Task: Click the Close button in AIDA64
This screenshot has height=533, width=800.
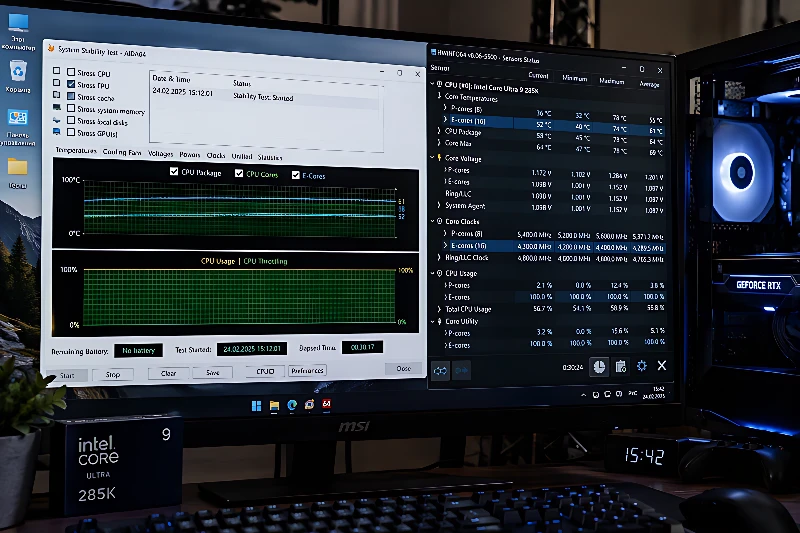Action: coord(404,368)
